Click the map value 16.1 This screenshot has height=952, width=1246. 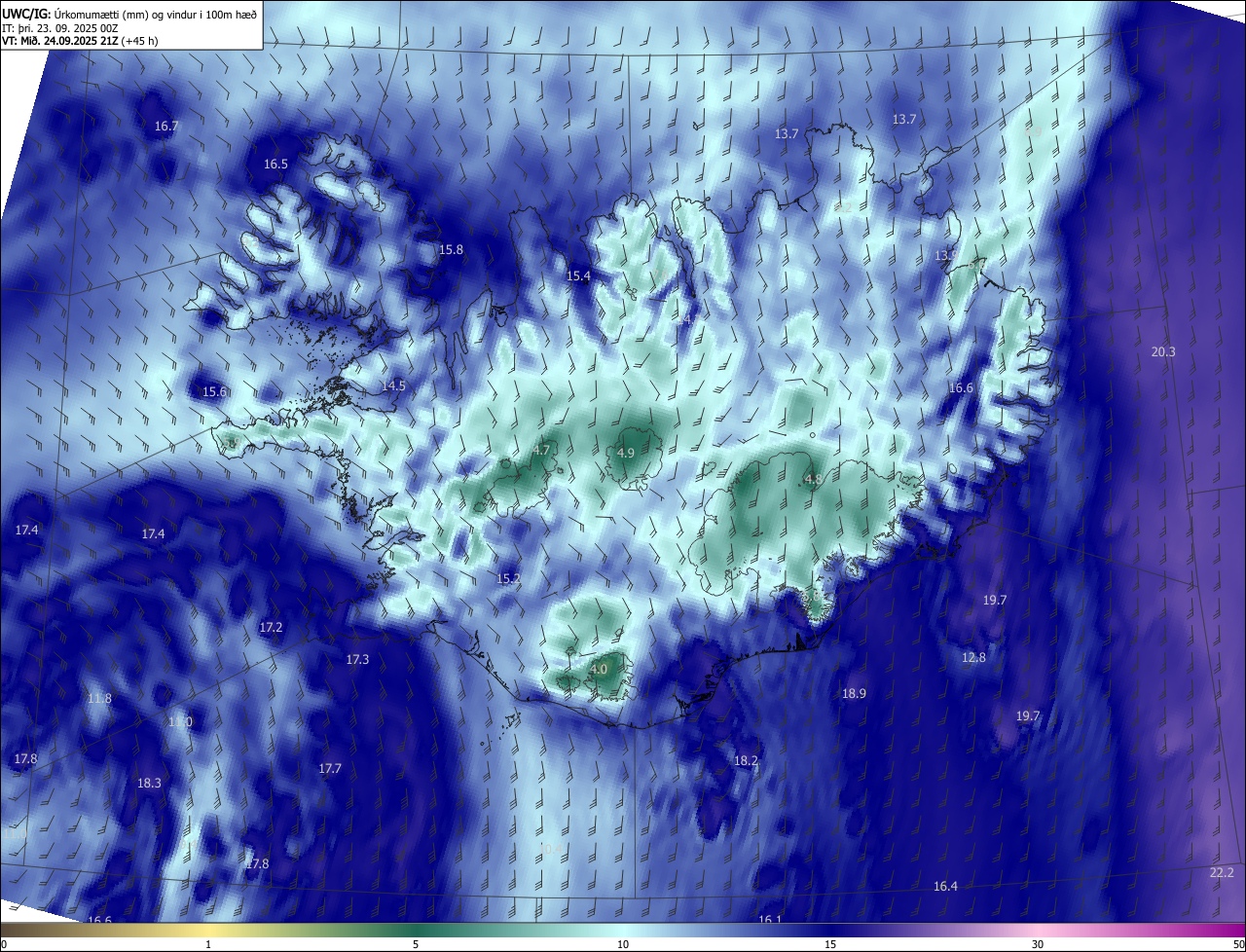click(x=770, y=919)
